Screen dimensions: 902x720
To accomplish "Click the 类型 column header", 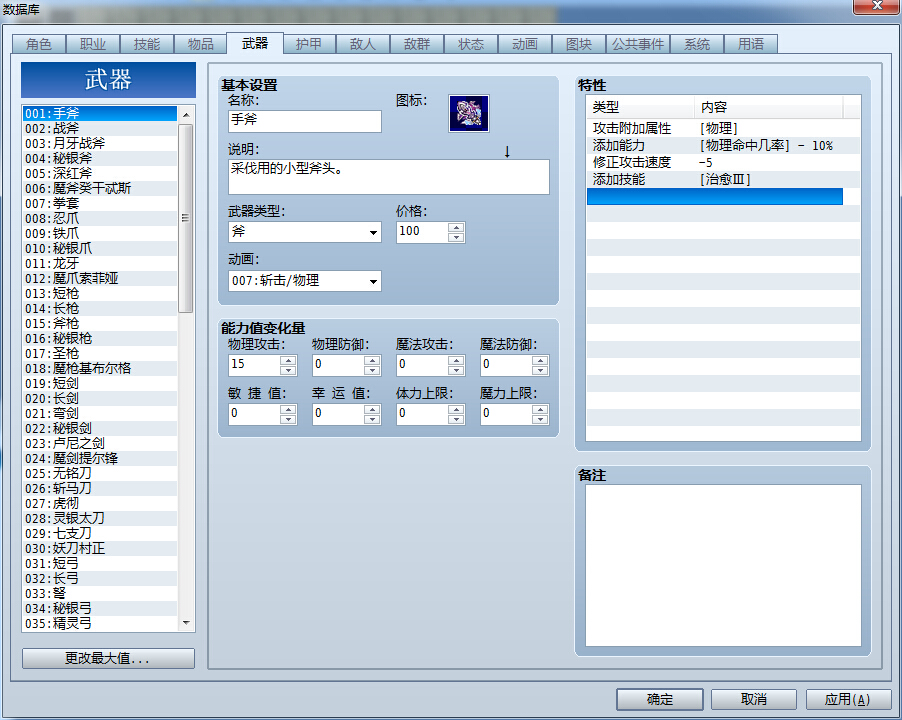I will [640, 107].
